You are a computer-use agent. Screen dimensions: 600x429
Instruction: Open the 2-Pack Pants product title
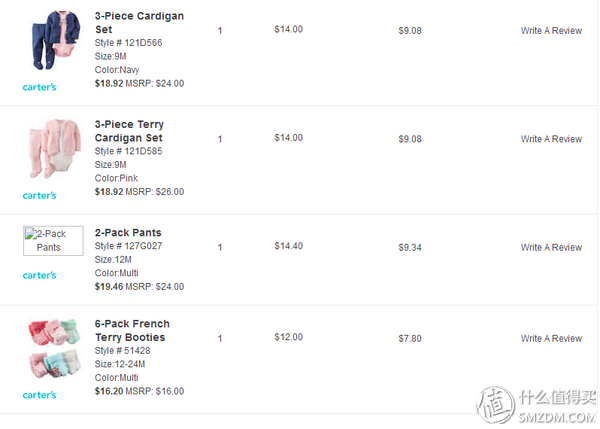point(128,233)
